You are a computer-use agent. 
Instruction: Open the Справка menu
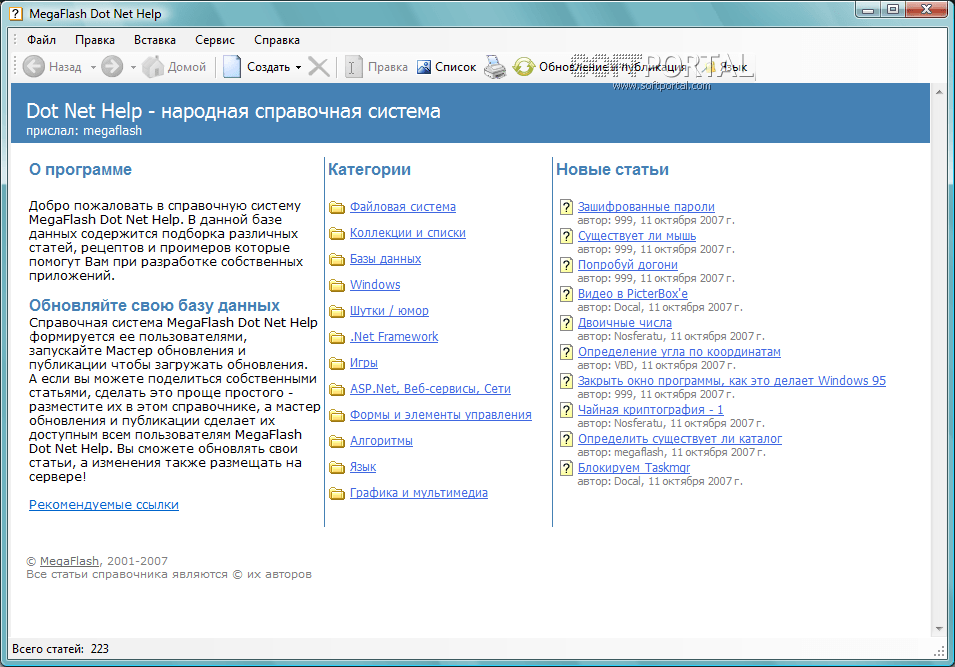[x=277, y=40]
